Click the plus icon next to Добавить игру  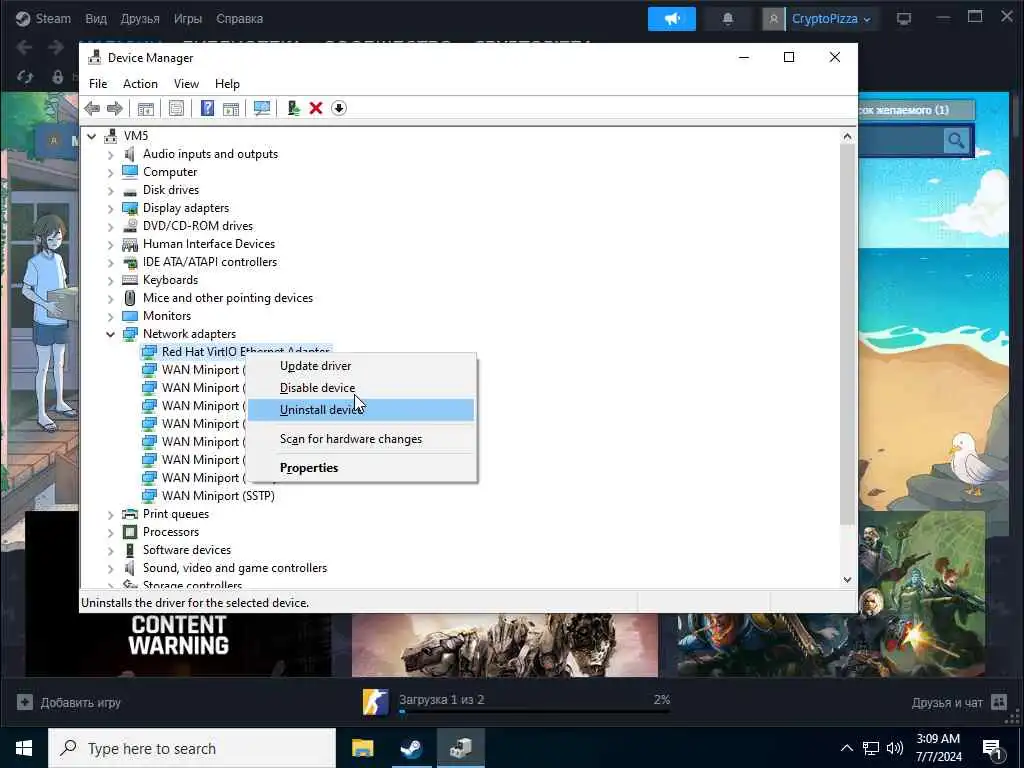25,703
